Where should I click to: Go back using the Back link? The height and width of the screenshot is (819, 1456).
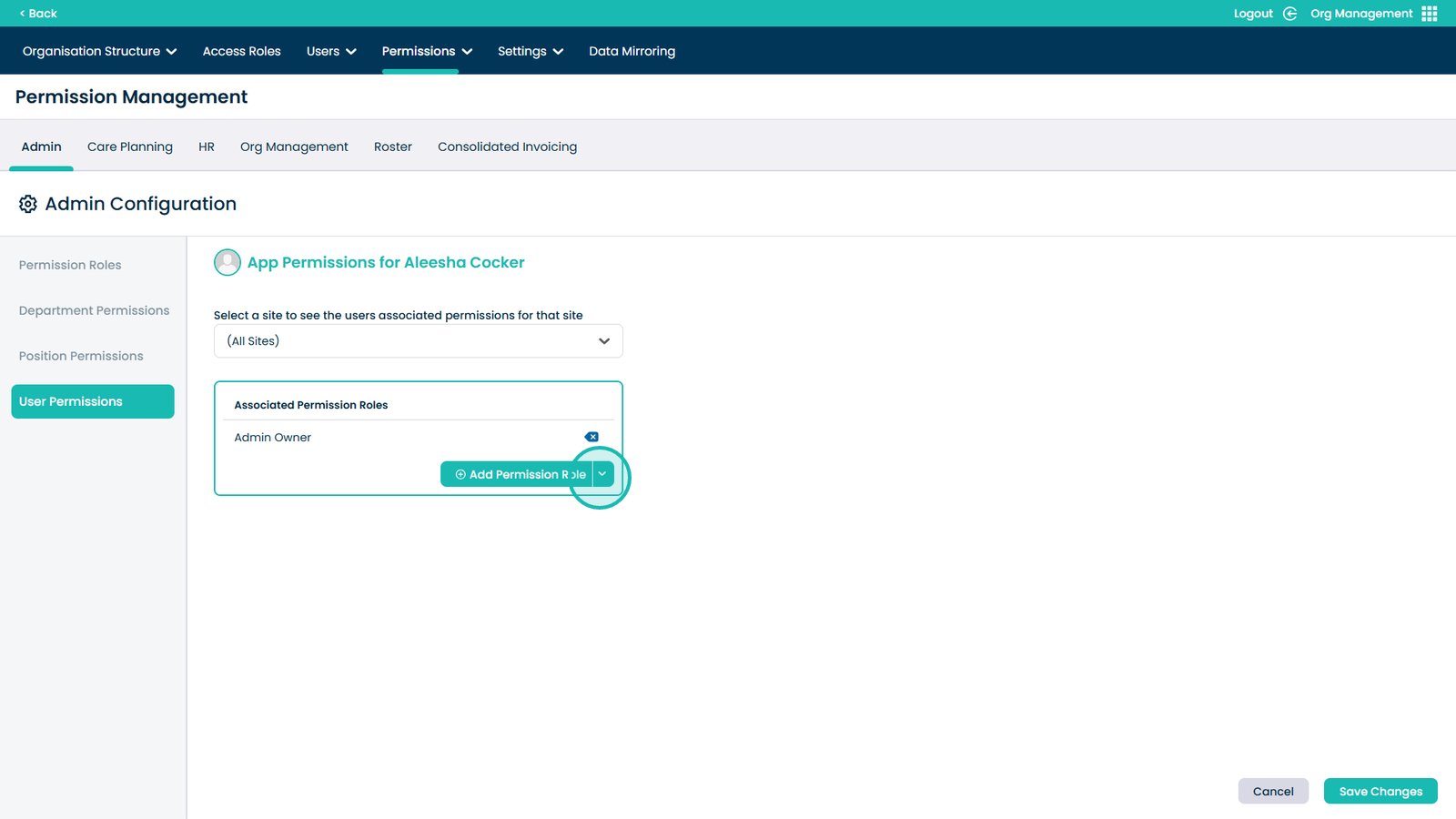click(x=38, y=14)
